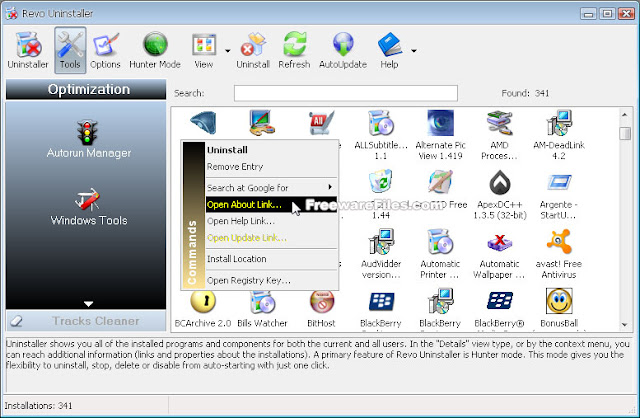Refresh the program list
The width and height of the screenshot is (640, 418).
[294, 50]
